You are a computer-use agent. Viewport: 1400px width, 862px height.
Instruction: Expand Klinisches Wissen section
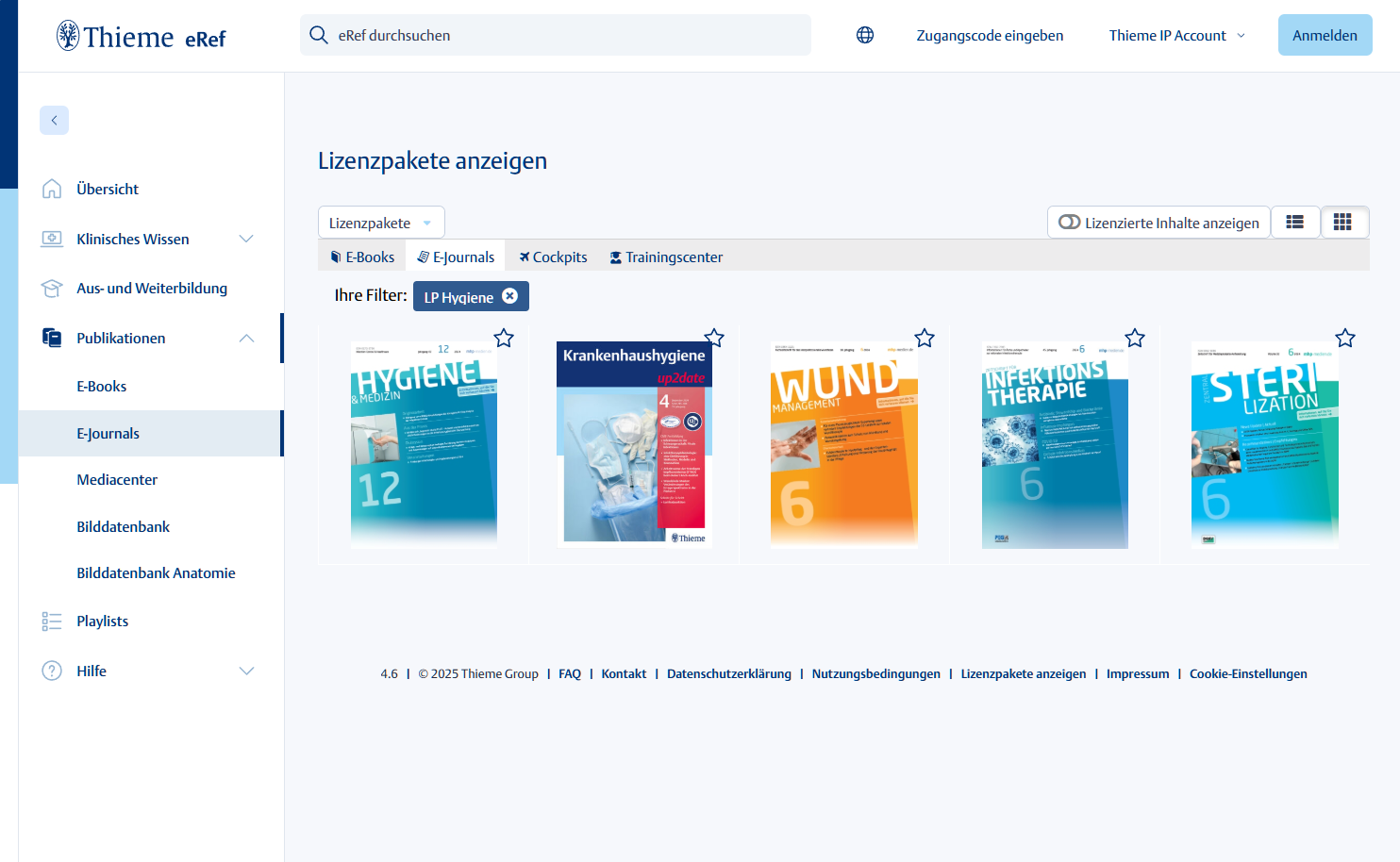pyautogui.click(x=246, y=239)
